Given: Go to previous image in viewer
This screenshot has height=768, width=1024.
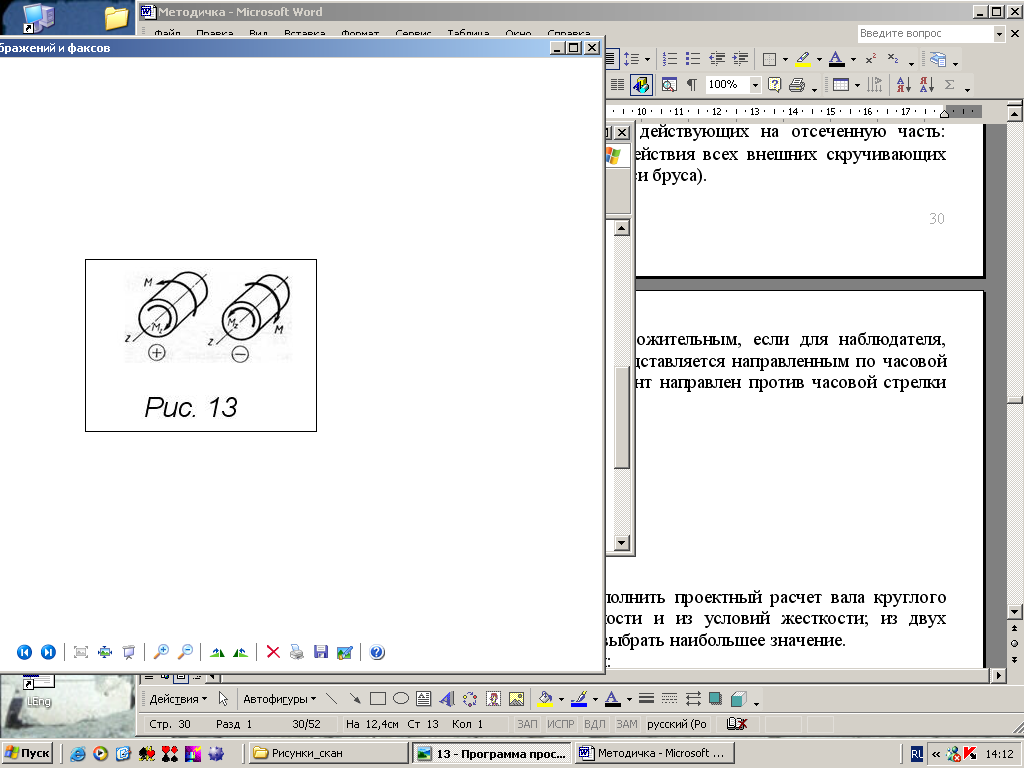Looking at the screenshot, I should click(x=24, y=652).
